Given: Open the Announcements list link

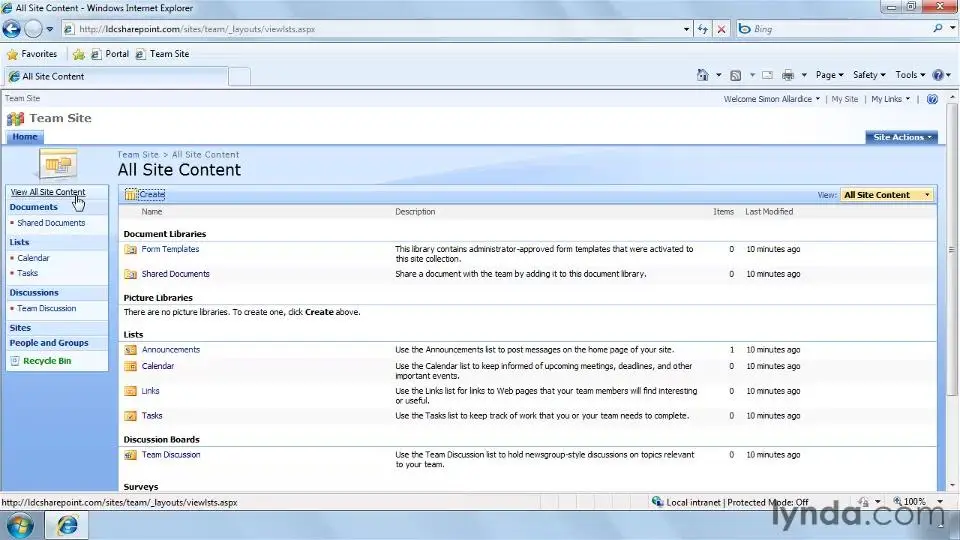Looking at the screenshot, I should (171, 350).
